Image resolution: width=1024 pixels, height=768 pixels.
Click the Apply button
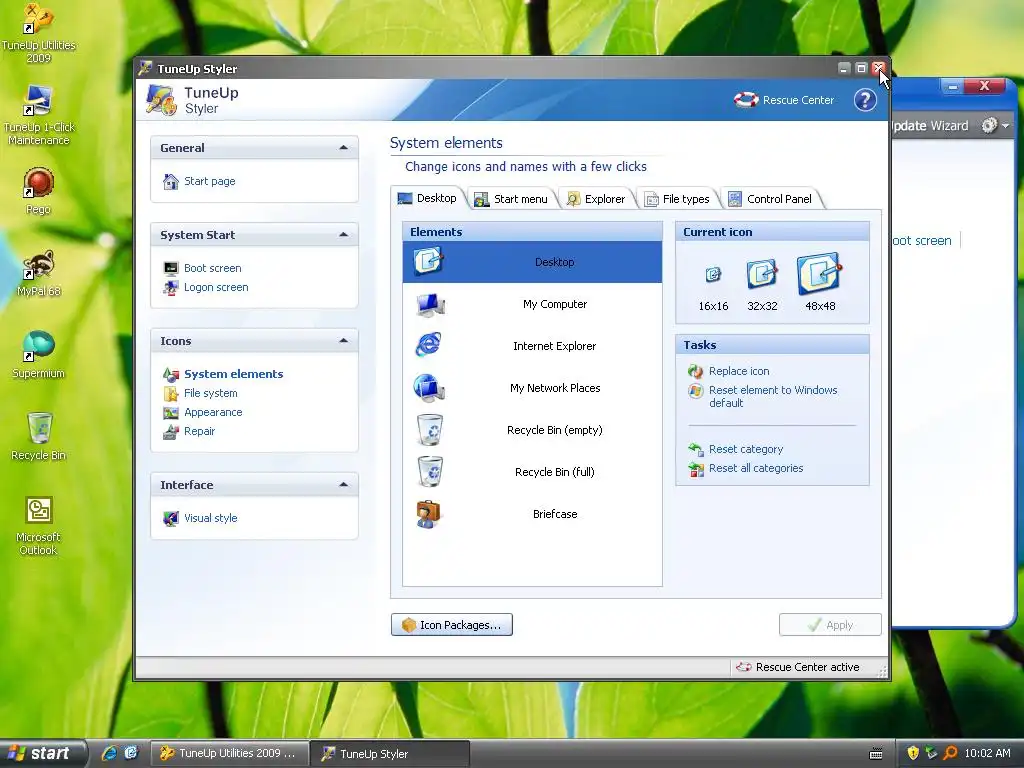(x=830, y=625)
